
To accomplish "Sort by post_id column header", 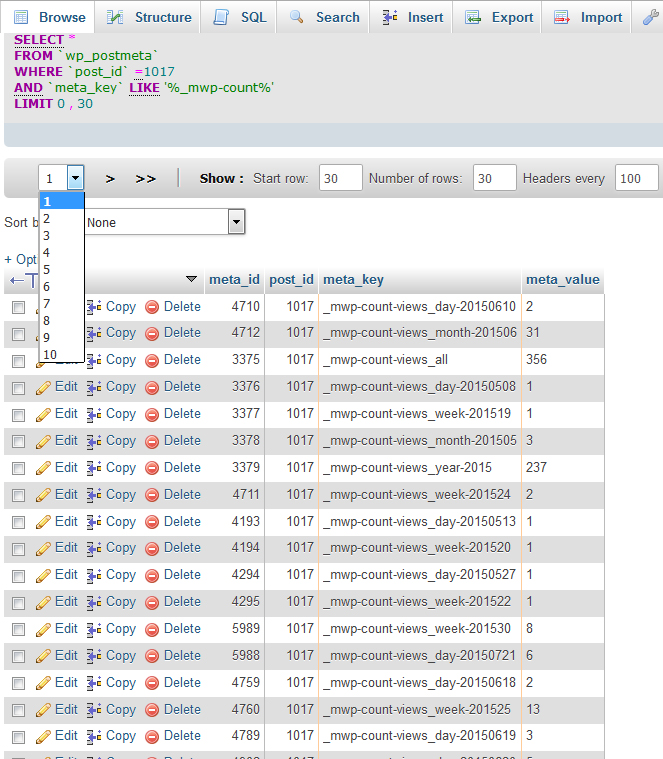I will [x=291, y=279].
